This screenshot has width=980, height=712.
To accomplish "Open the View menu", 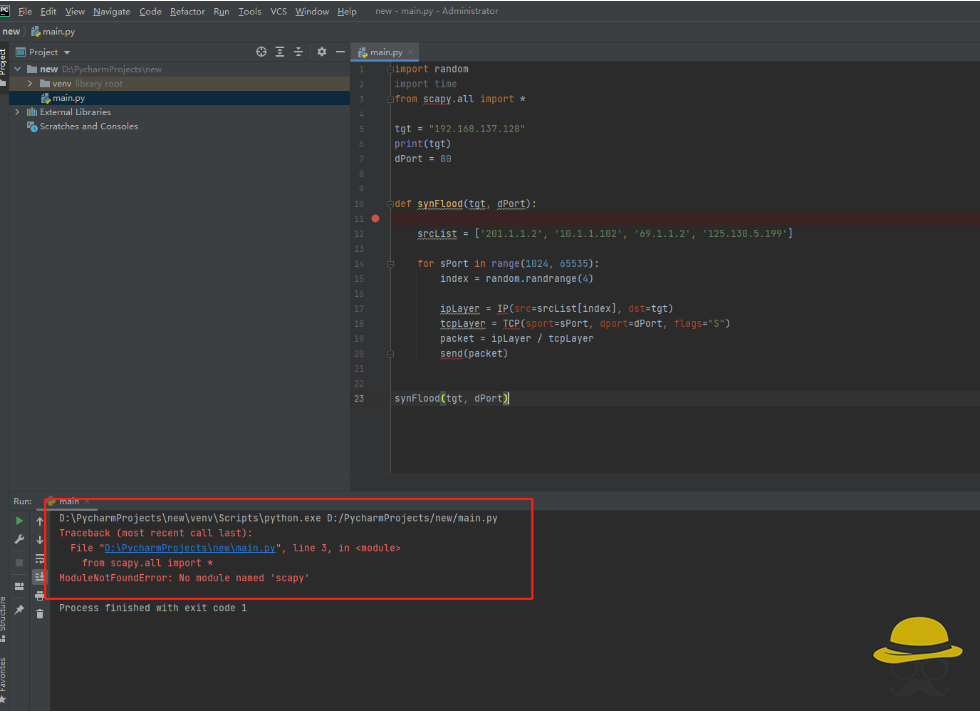I will pos(75,11).
